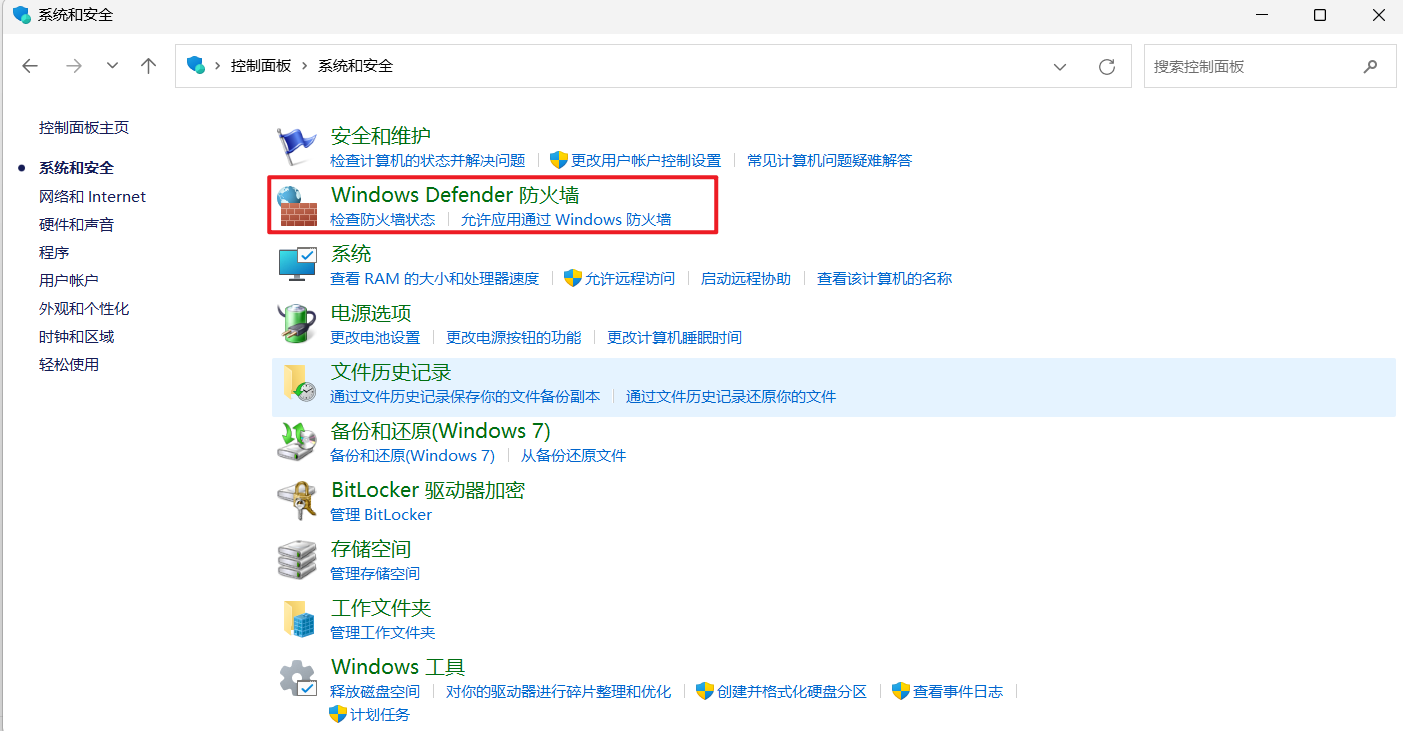
Task: Click 管理存储空间 link
Action: (375, 573)
